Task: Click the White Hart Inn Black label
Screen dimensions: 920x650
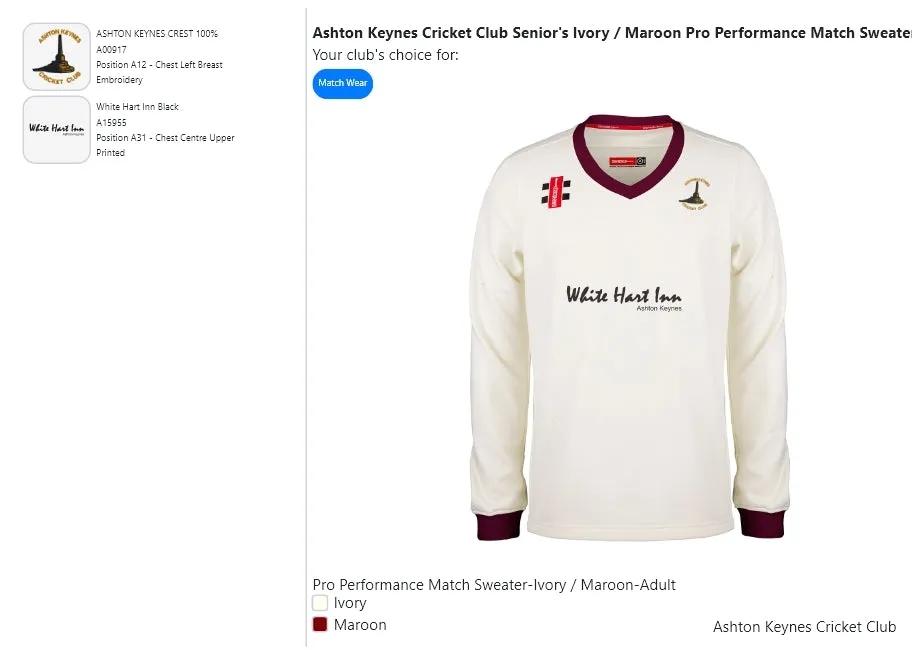Action: 138,107
